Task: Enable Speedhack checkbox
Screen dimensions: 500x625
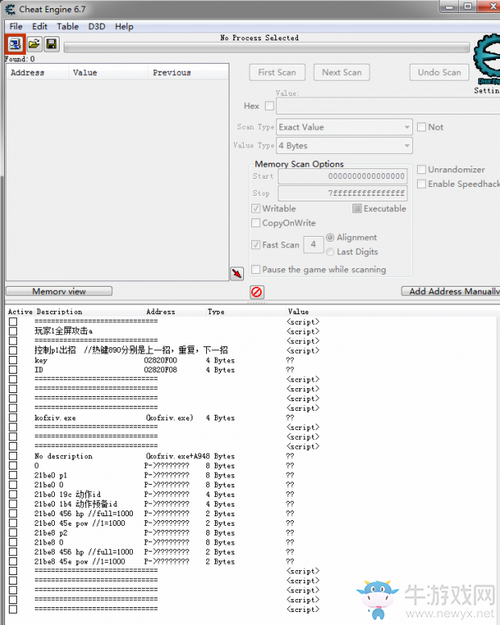Action: pos(421,184)
